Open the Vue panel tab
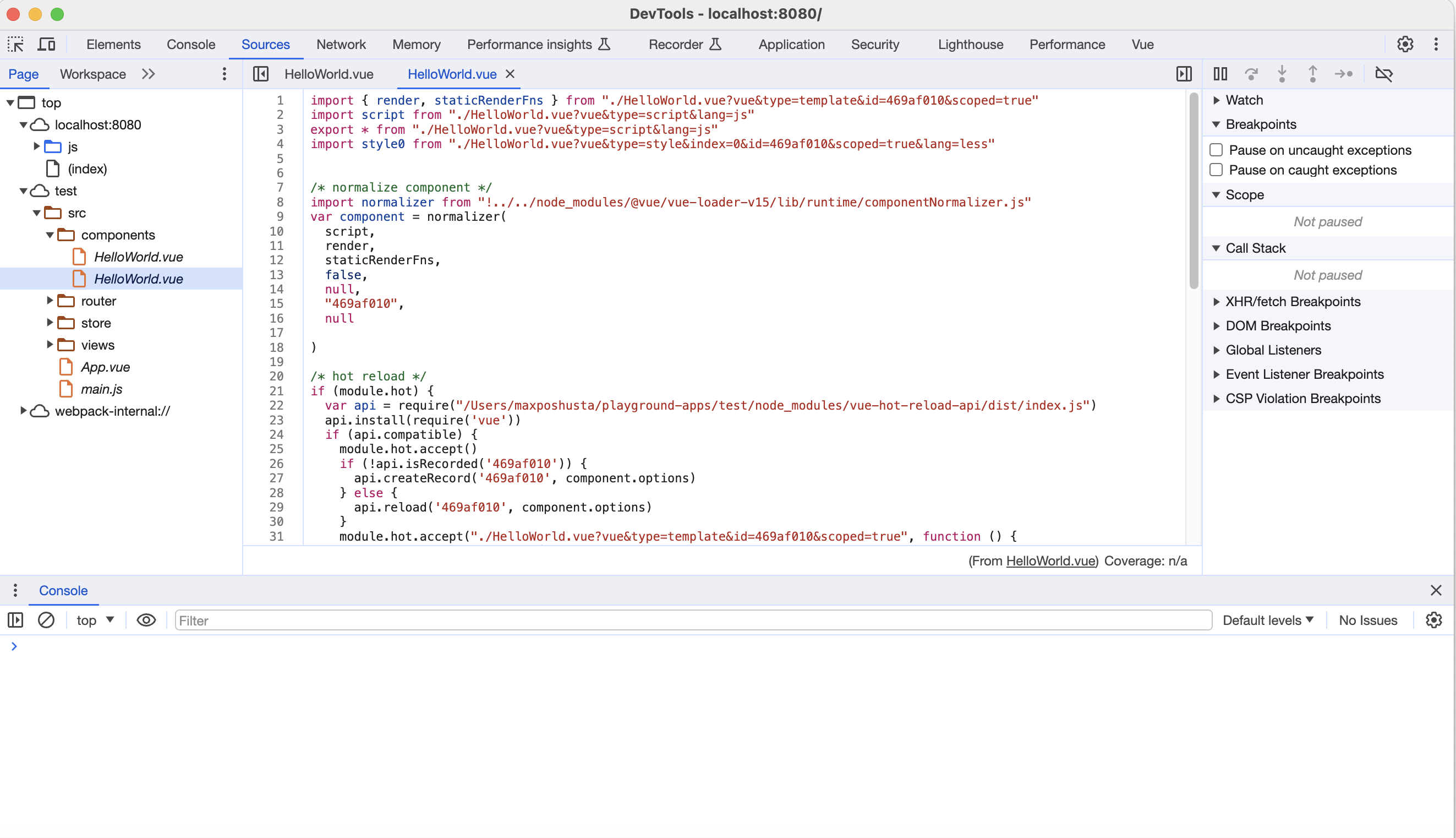This screenshot has height=838, width=1456. click(x=1142, y=44)
